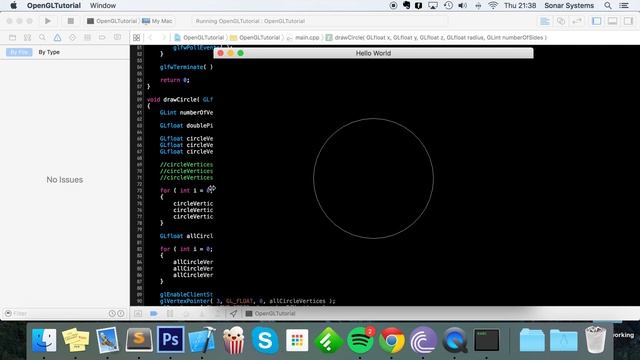Image resolution: width=640 pixels, height=360 pixels.
Task: Open the issue filter options icon
Action: 8,313
